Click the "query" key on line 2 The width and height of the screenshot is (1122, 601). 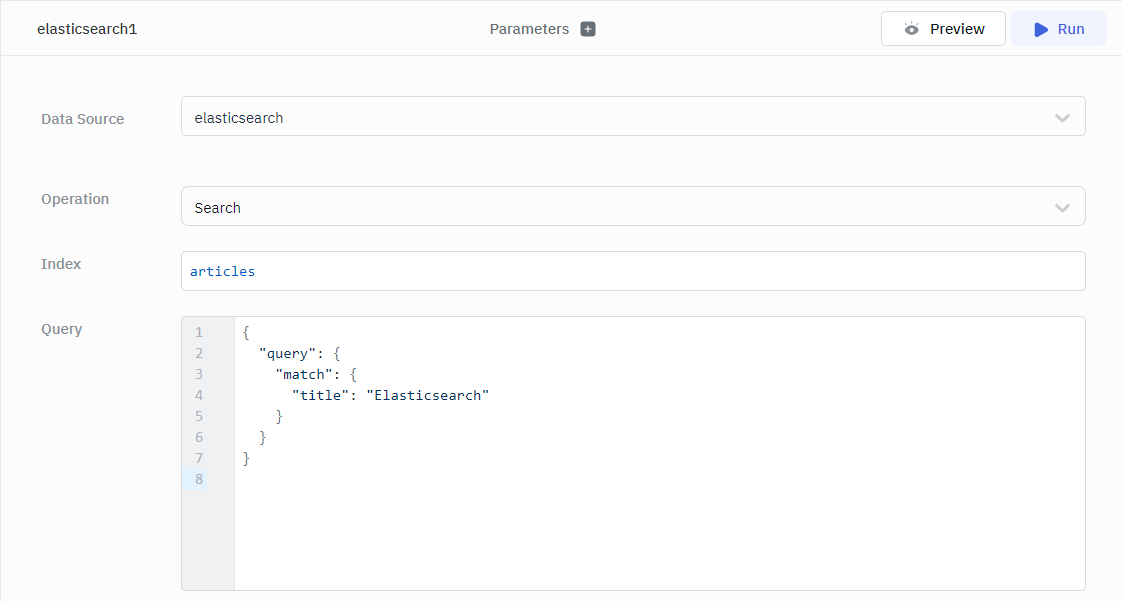(288, 353)
